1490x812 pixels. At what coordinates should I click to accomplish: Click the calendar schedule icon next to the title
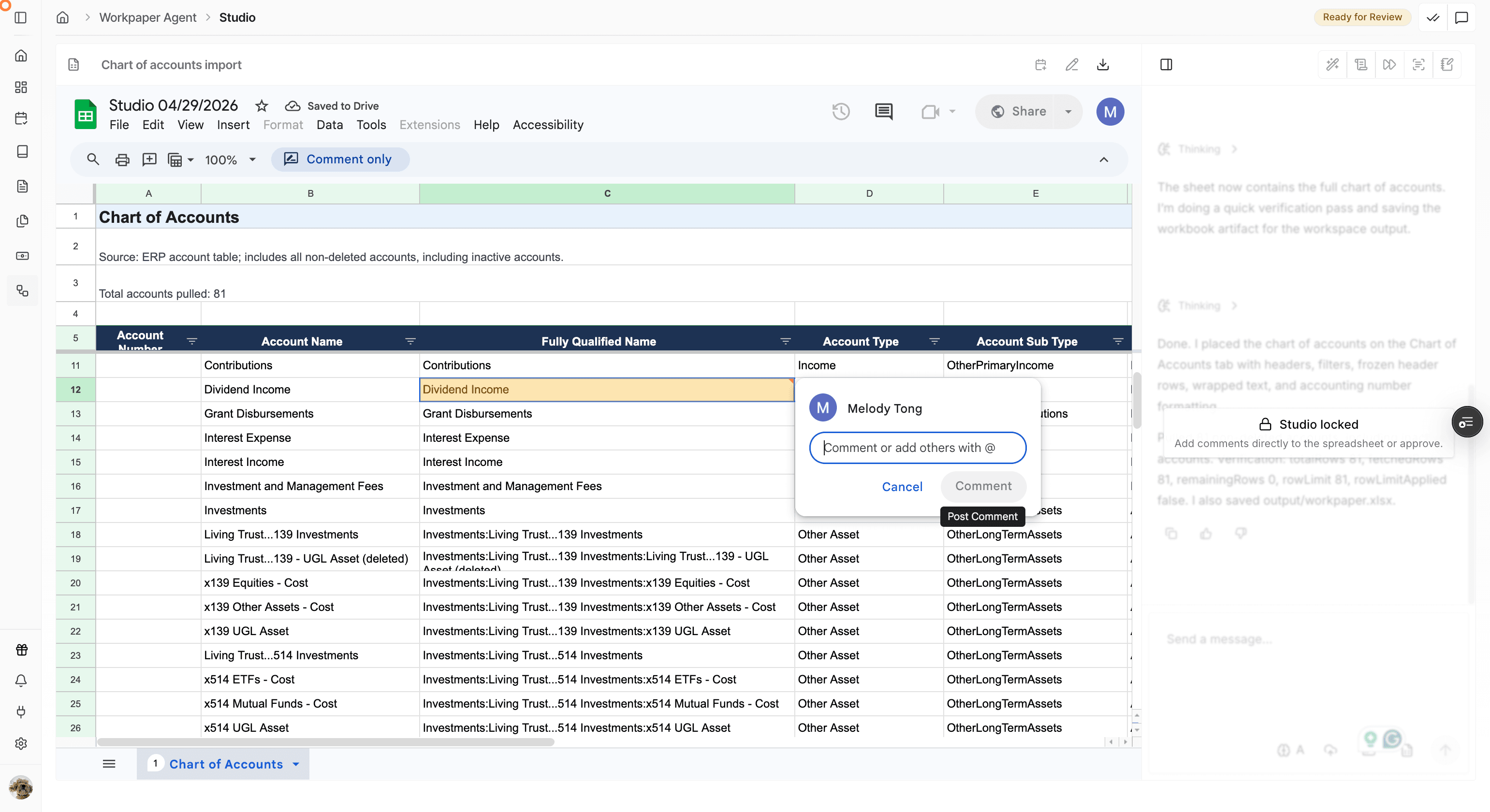click(1040, 65)
